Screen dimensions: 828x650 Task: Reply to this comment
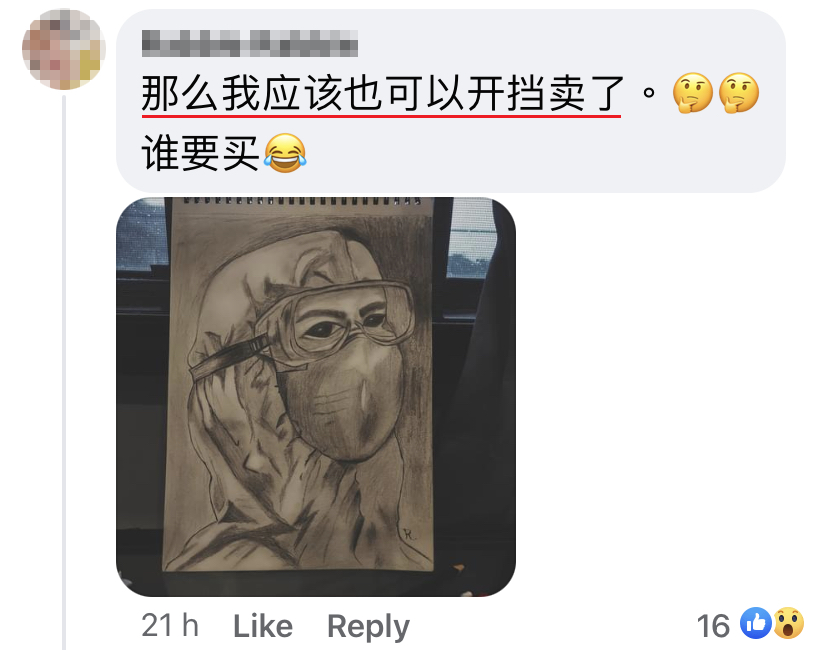click(x=368, y=627)
